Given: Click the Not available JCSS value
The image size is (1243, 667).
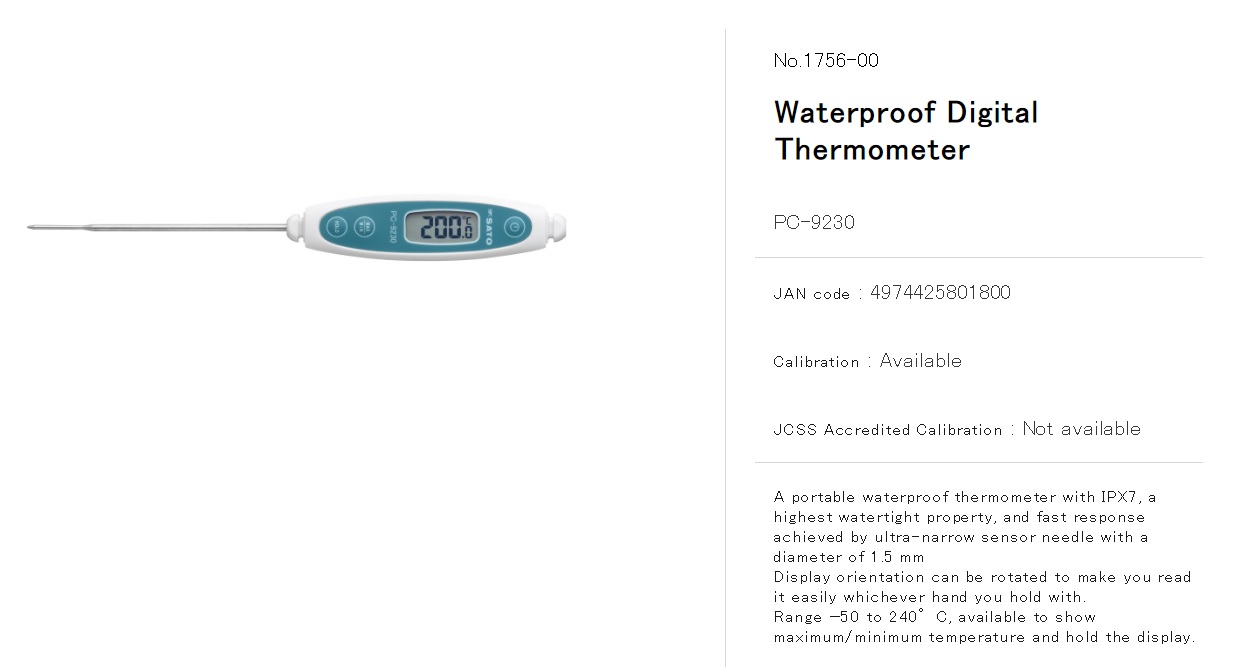Looking at the screenshot, I should point(1081,428).
